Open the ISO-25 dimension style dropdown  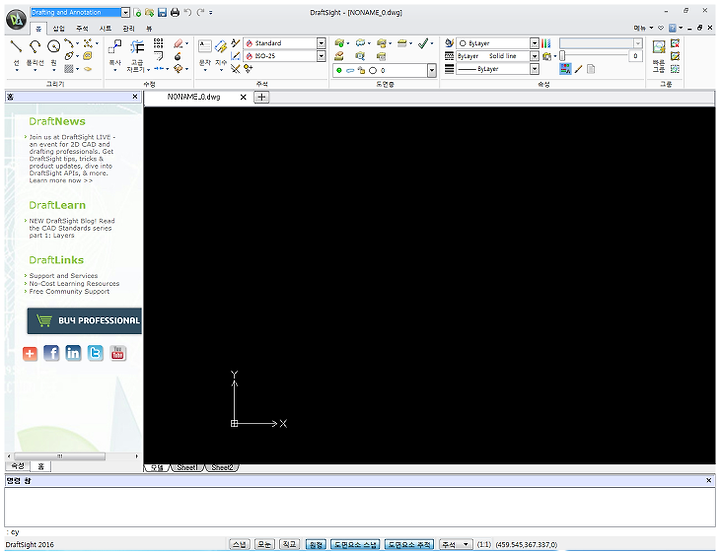321,56
